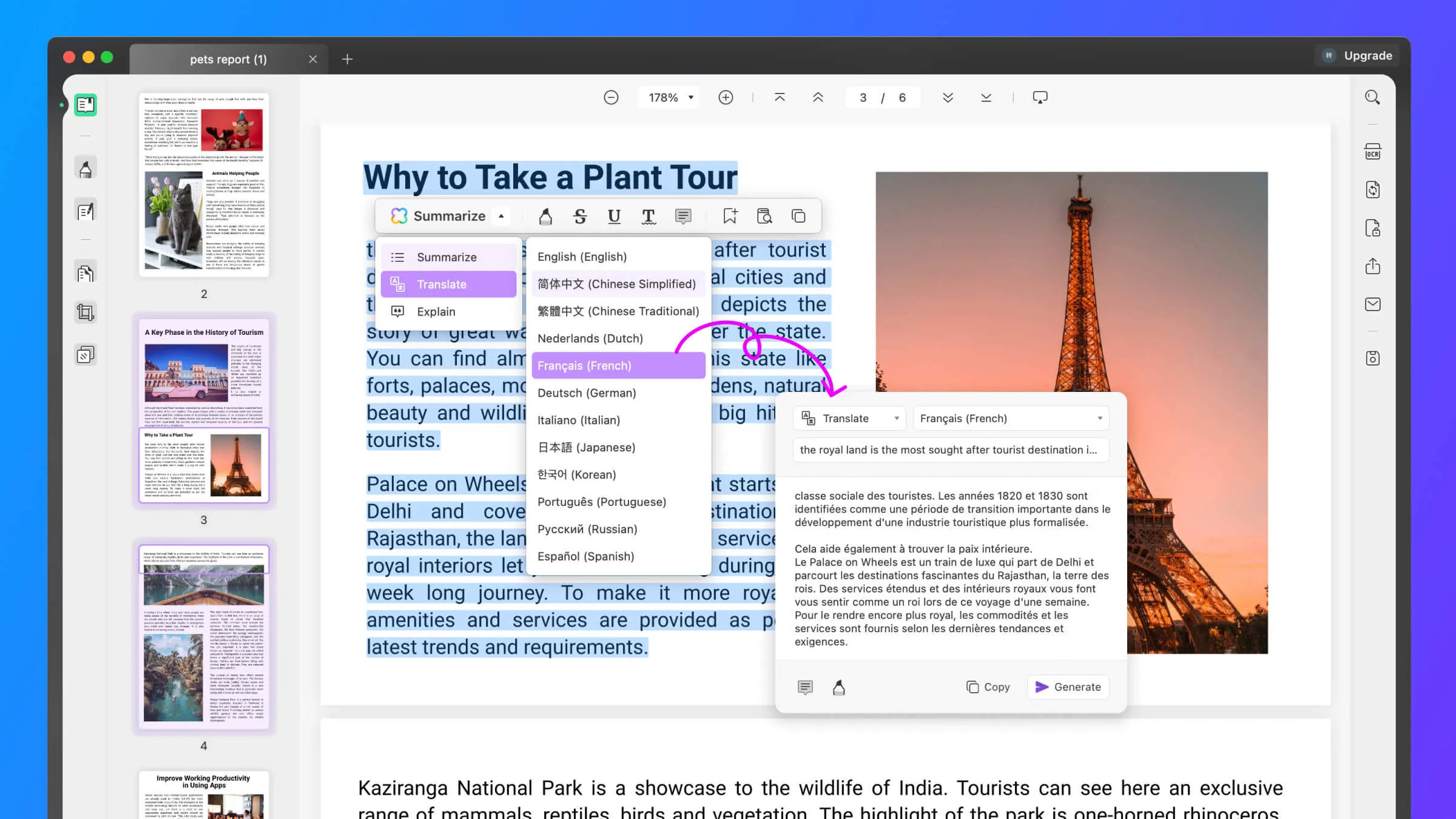Select the highlight formatting icon
The image size is (1456, 819).
546,216
